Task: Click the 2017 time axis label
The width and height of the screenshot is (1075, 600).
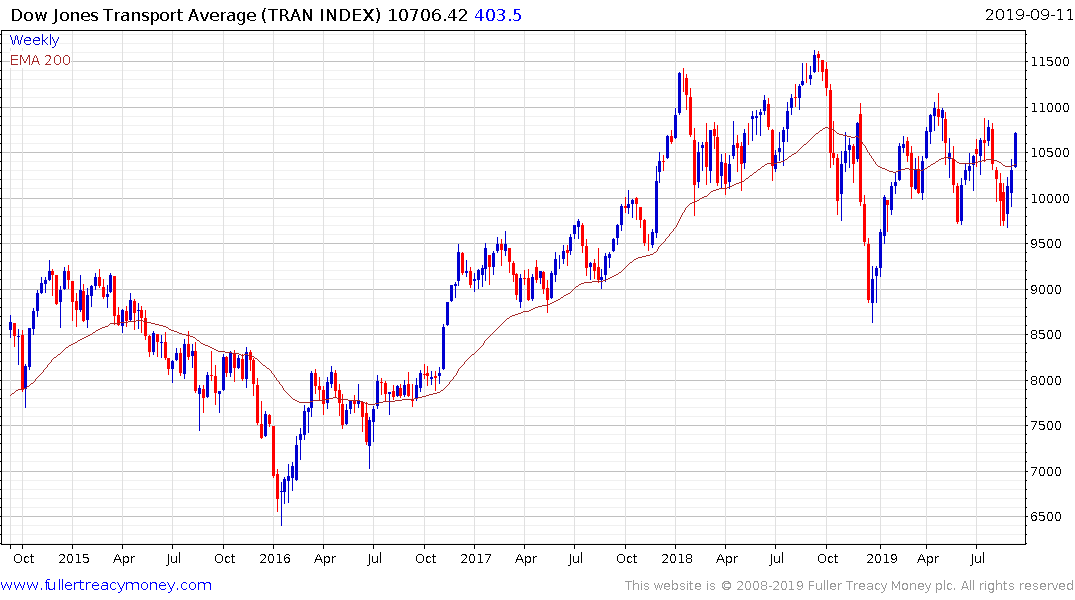Action: [x=476, y=558]
